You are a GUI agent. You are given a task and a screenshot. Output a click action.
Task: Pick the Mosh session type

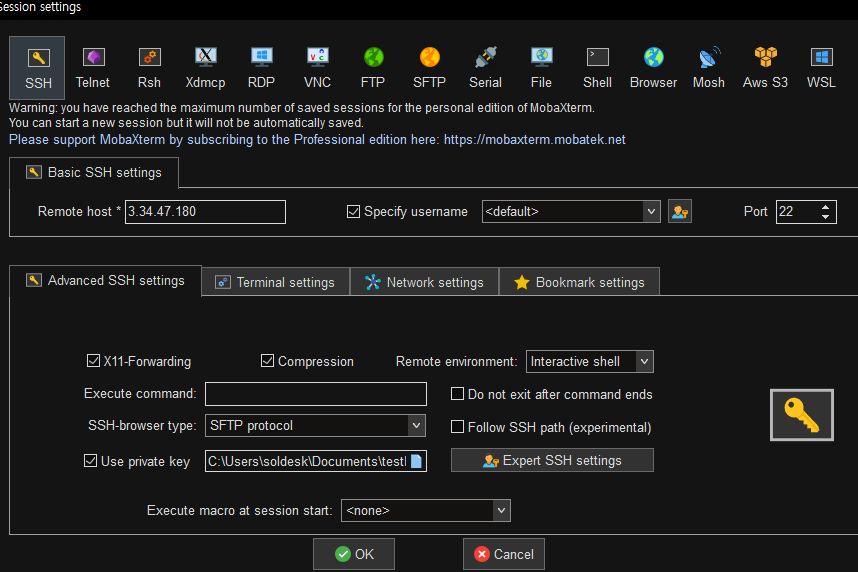pyautogui.click(x=709, y=68)
